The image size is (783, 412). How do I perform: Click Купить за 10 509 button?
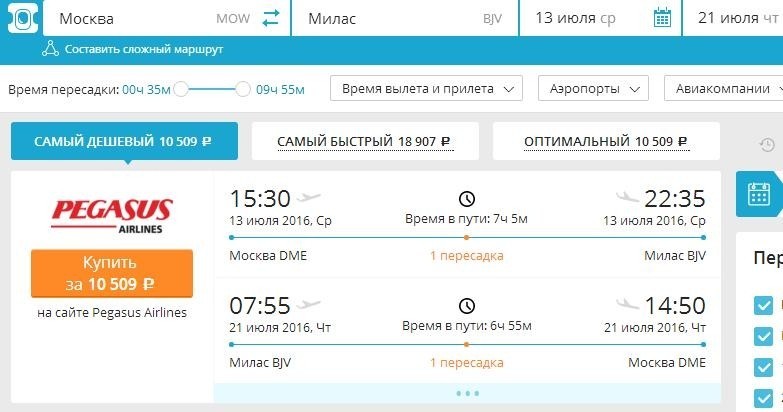(x=112, y=274)
